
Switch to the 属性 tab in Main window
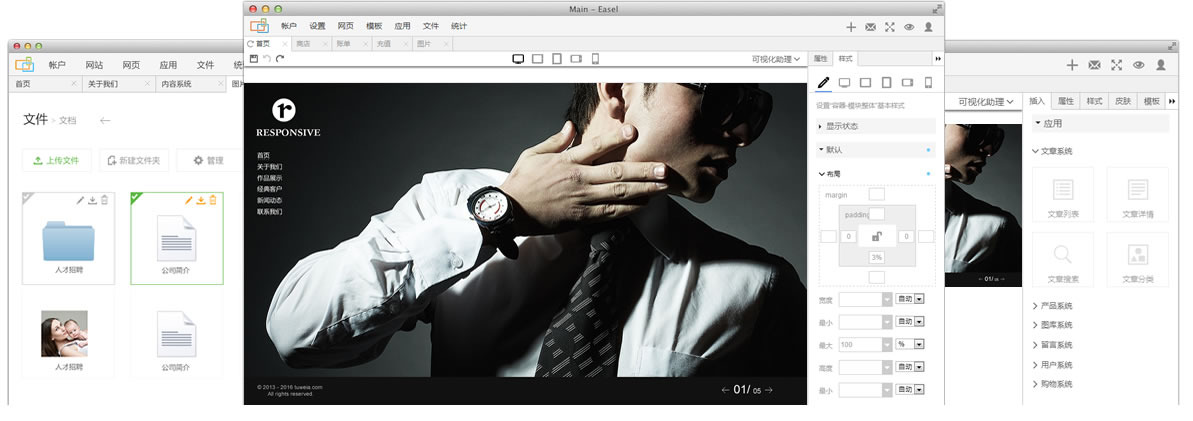coord(820,59)
